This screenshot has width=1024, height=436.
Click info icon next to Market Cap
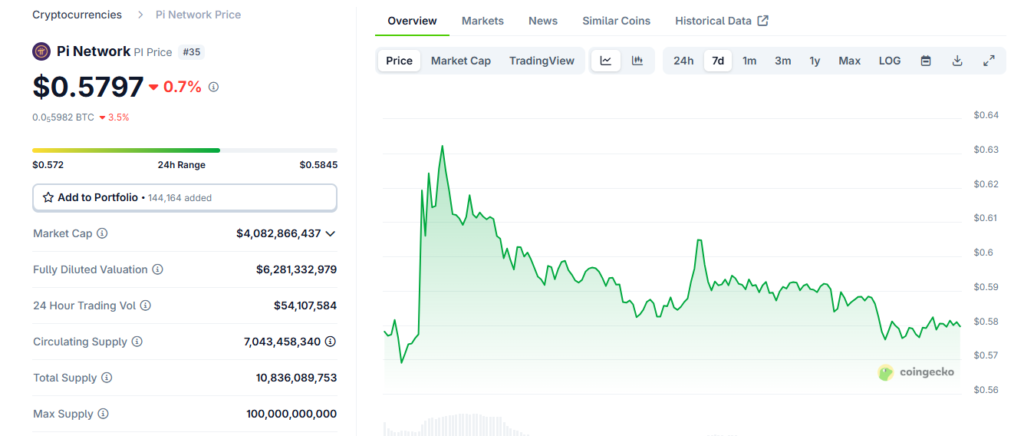(x=102, y=234)
